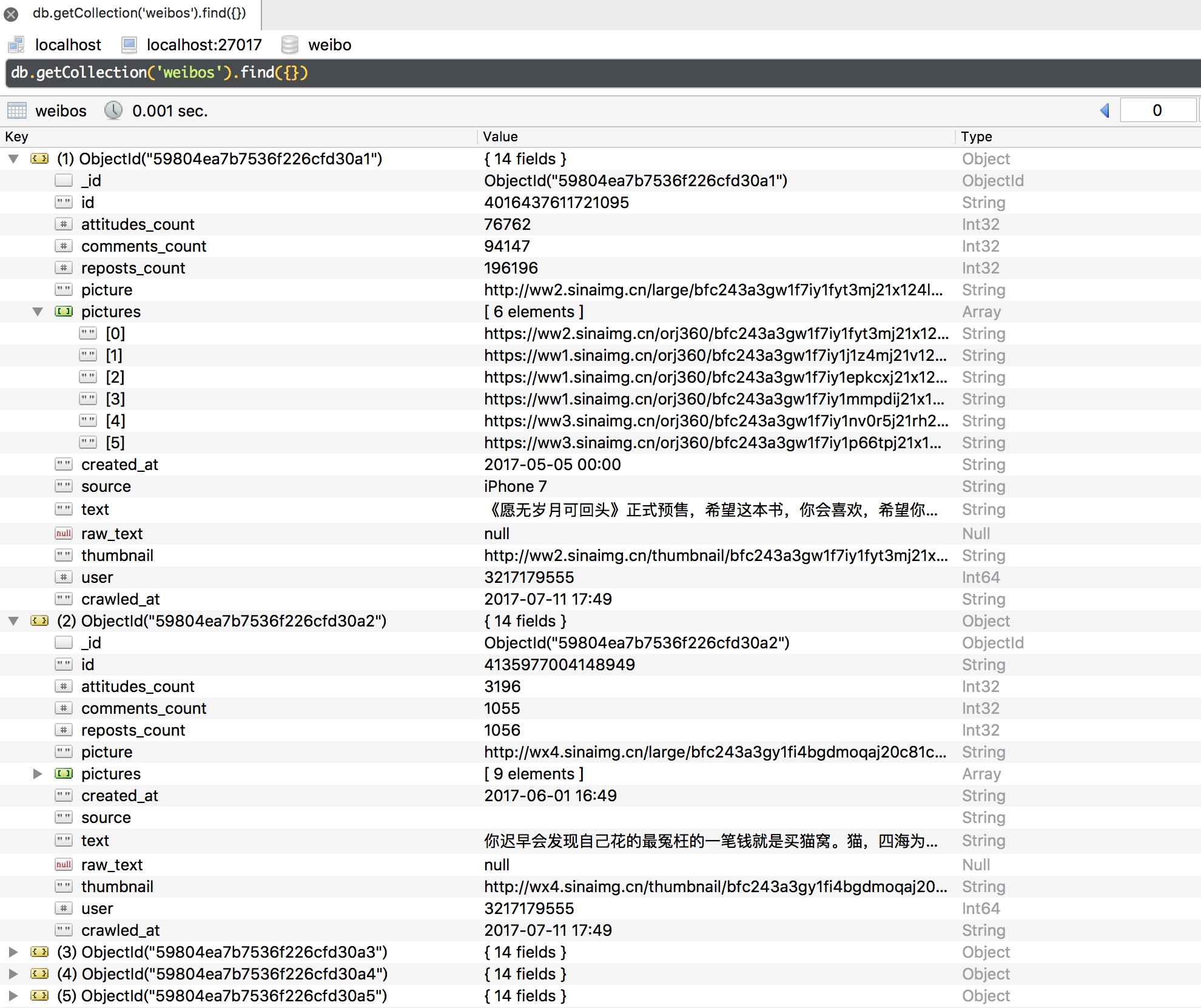This screenshot has width=1201, height=1008.
Task: Click the ObjectId icon of first _id row
Action: 64,181
